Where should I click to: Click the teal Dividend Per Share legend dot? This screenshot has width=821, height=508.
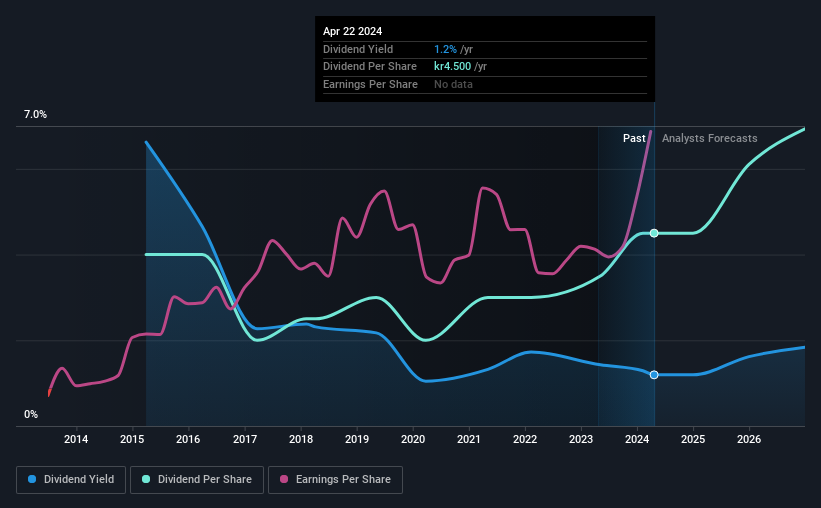146,479
